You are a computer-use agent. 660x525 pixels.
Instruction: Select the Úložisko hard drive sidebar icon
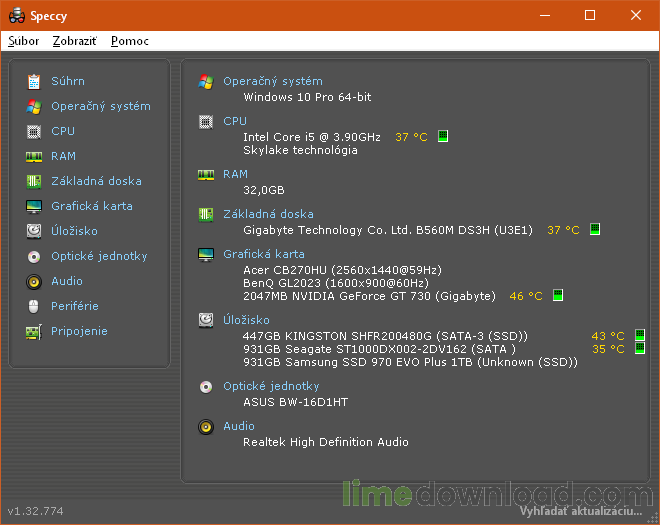pos(33,231)
